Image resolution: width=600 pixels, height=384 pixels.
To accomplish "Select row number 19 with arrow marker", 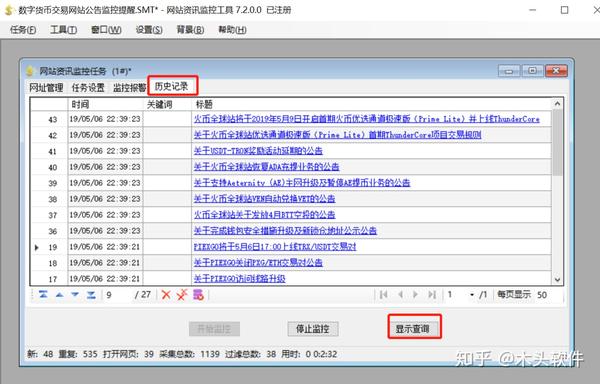I will [49, 247].
